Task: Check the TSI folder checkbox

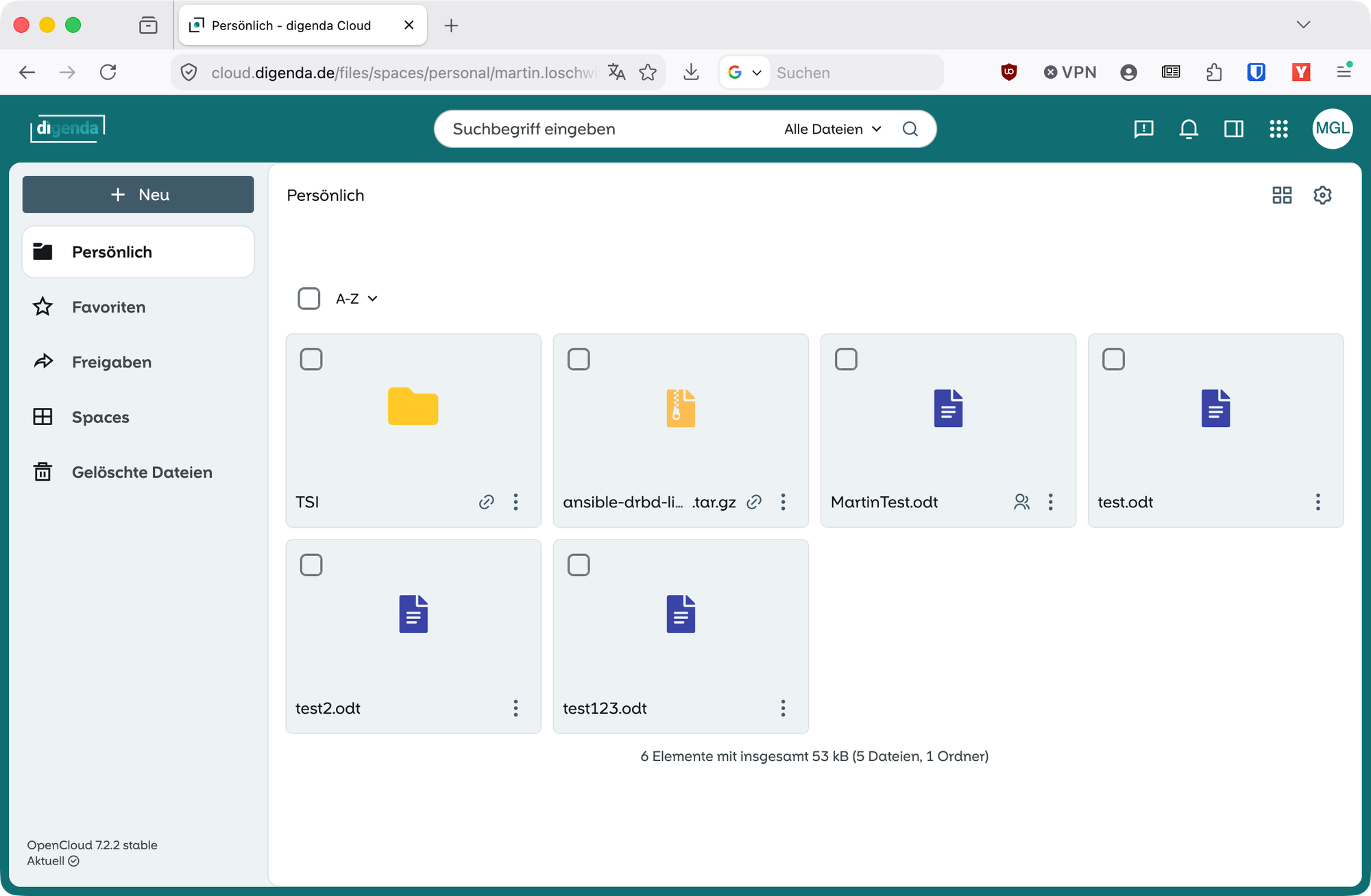Action: click(x=311, y=359)
